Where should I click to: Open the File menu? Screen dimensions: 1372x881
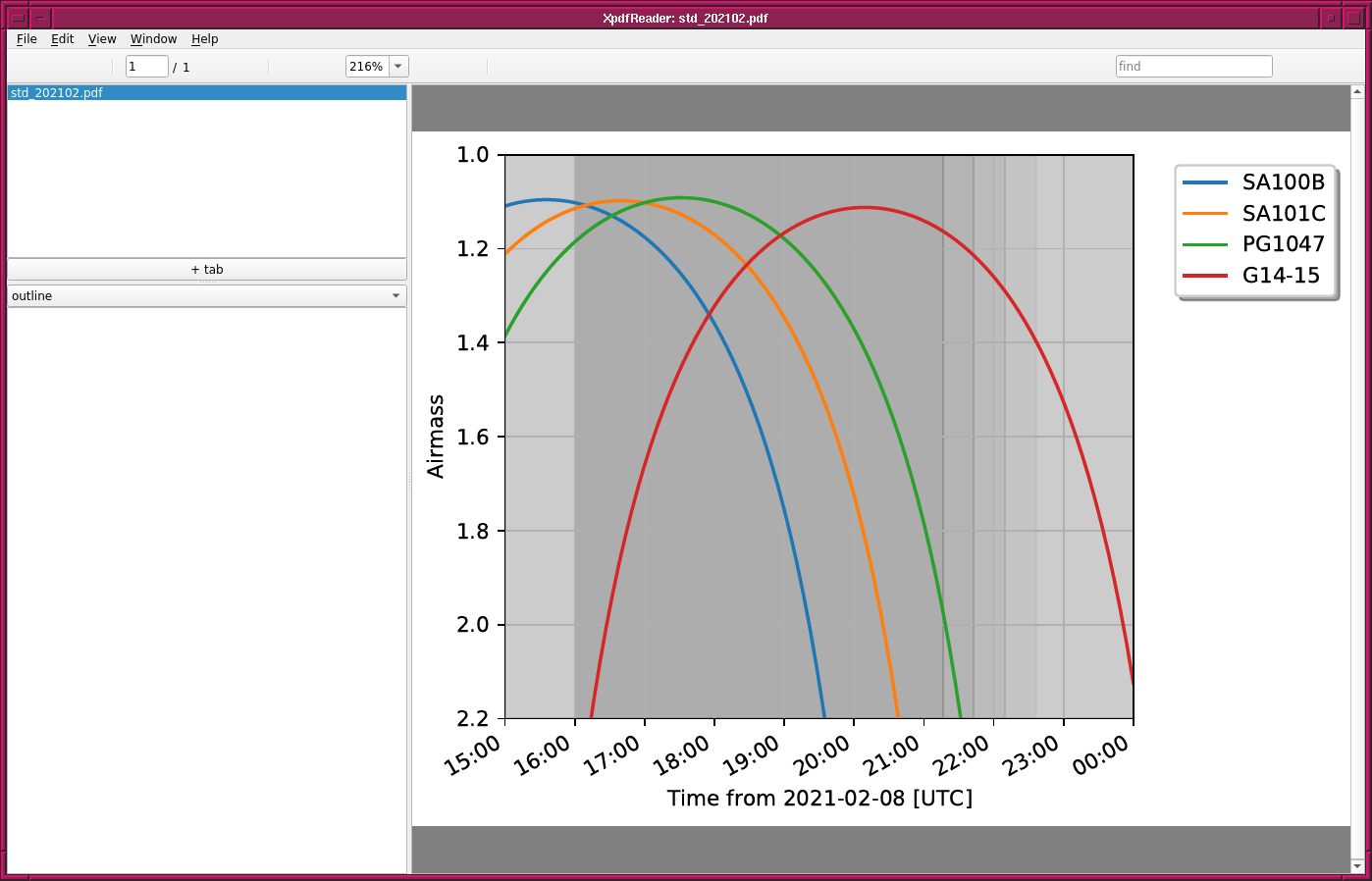pyautogui.click(x=26, y=39)
